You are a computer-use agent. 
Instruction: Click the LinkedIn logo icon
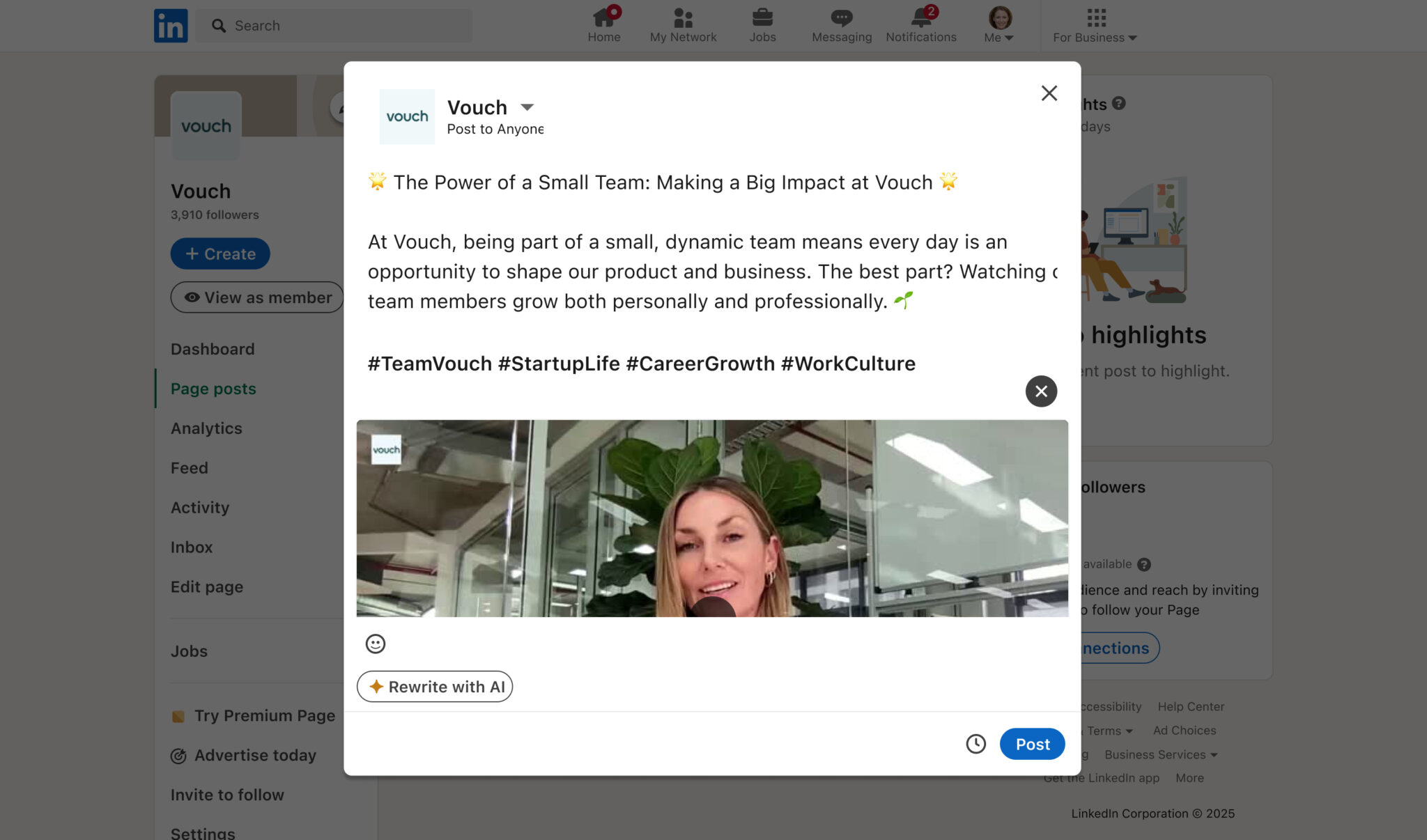point(171,26)
